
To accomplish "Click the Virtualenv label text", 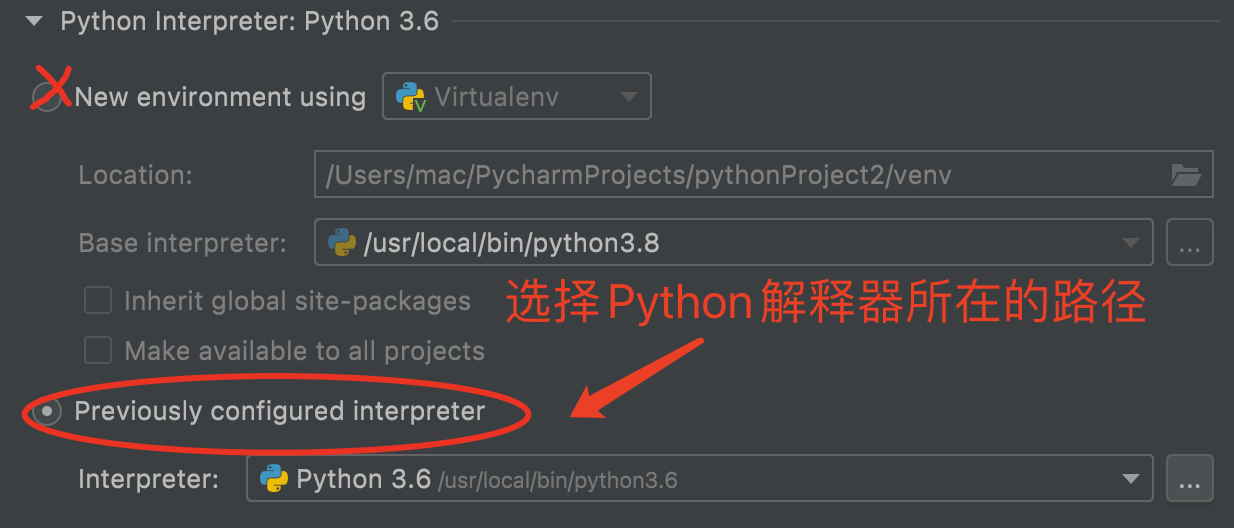I will pyautogui.click(x=497, y=97).
